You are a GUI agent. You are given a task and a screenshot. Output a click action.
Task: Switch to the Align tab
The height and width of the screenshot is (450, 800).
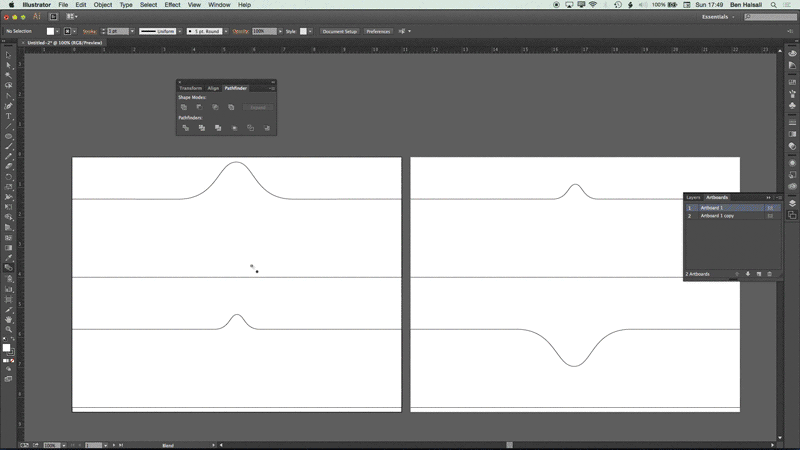point(213,88)
